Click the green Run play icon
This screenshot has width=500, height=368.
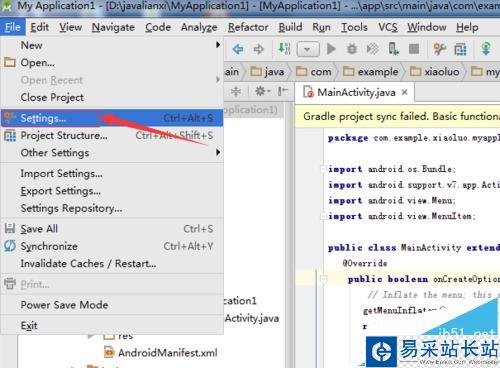coord(331,49)
